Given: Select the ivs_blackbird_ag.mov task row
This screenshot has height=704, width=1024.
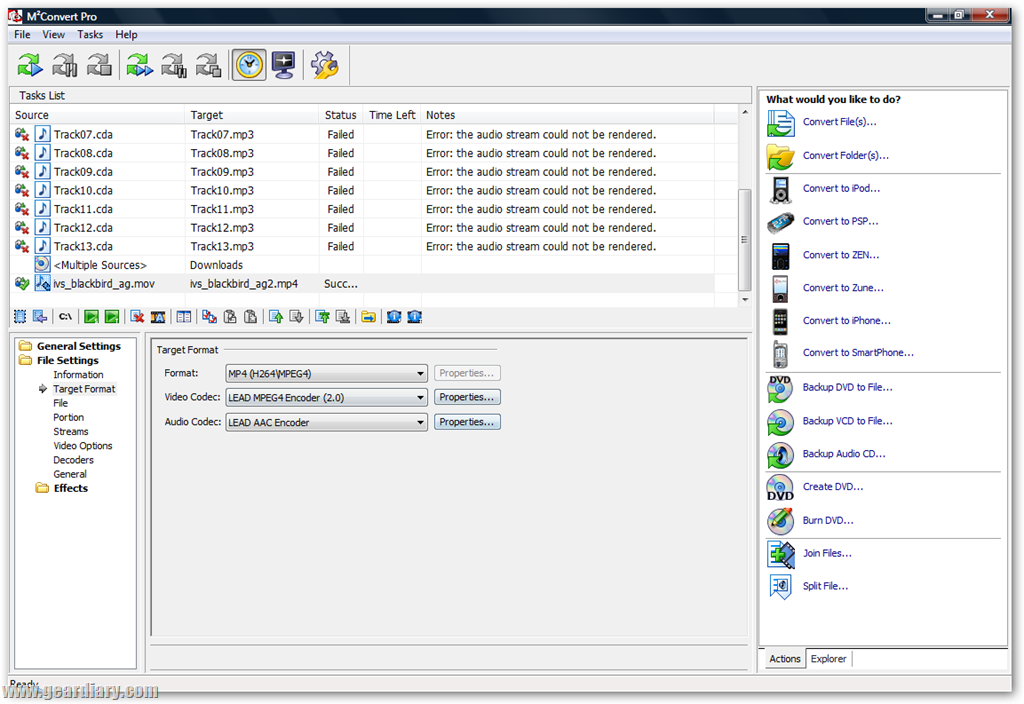Looking at the screenshot, I should point(364,285).
